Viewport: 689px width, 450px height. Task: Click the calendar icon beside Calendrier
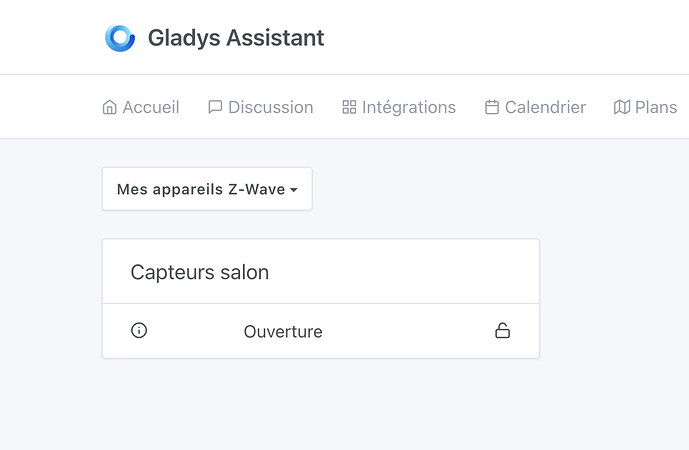[492, 107]
